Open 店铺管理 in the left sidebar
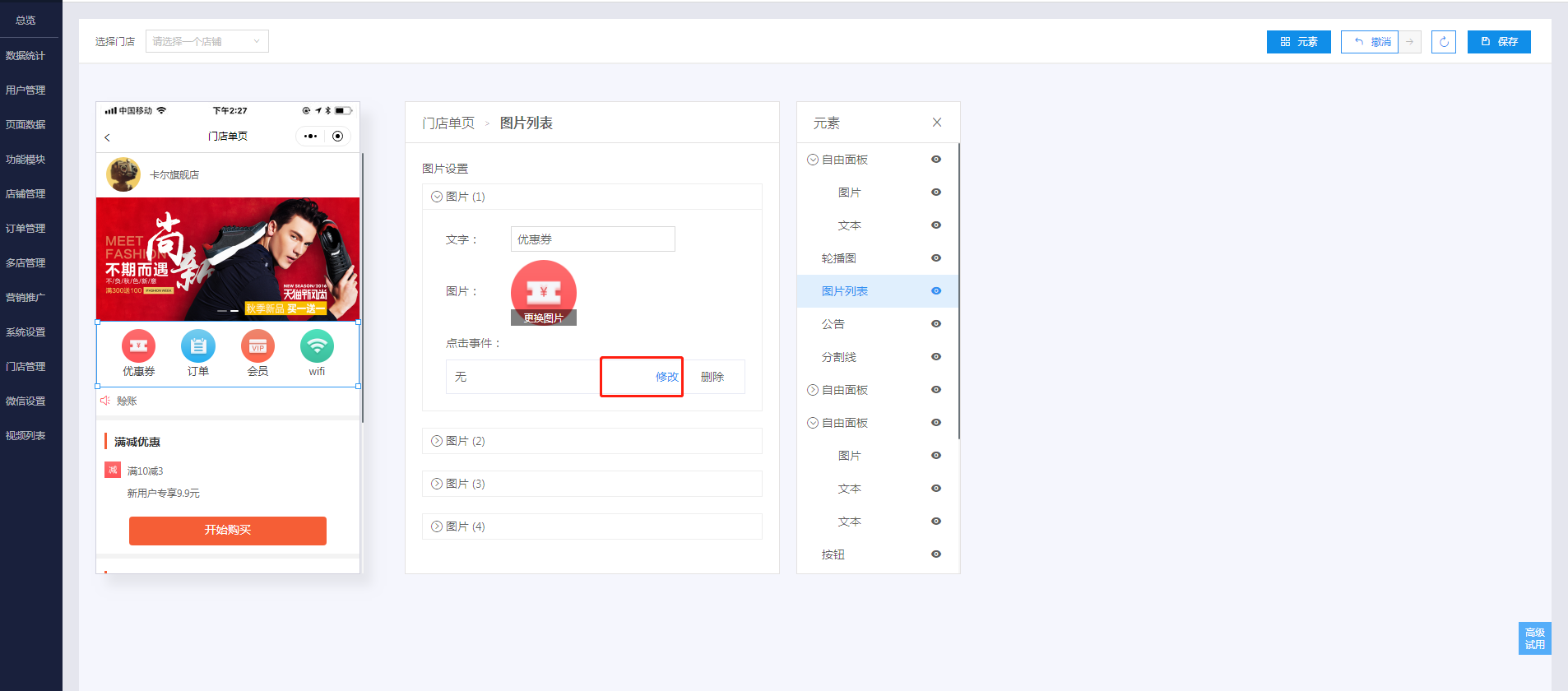Viewport: 1568px width, 691px height. 26,194
